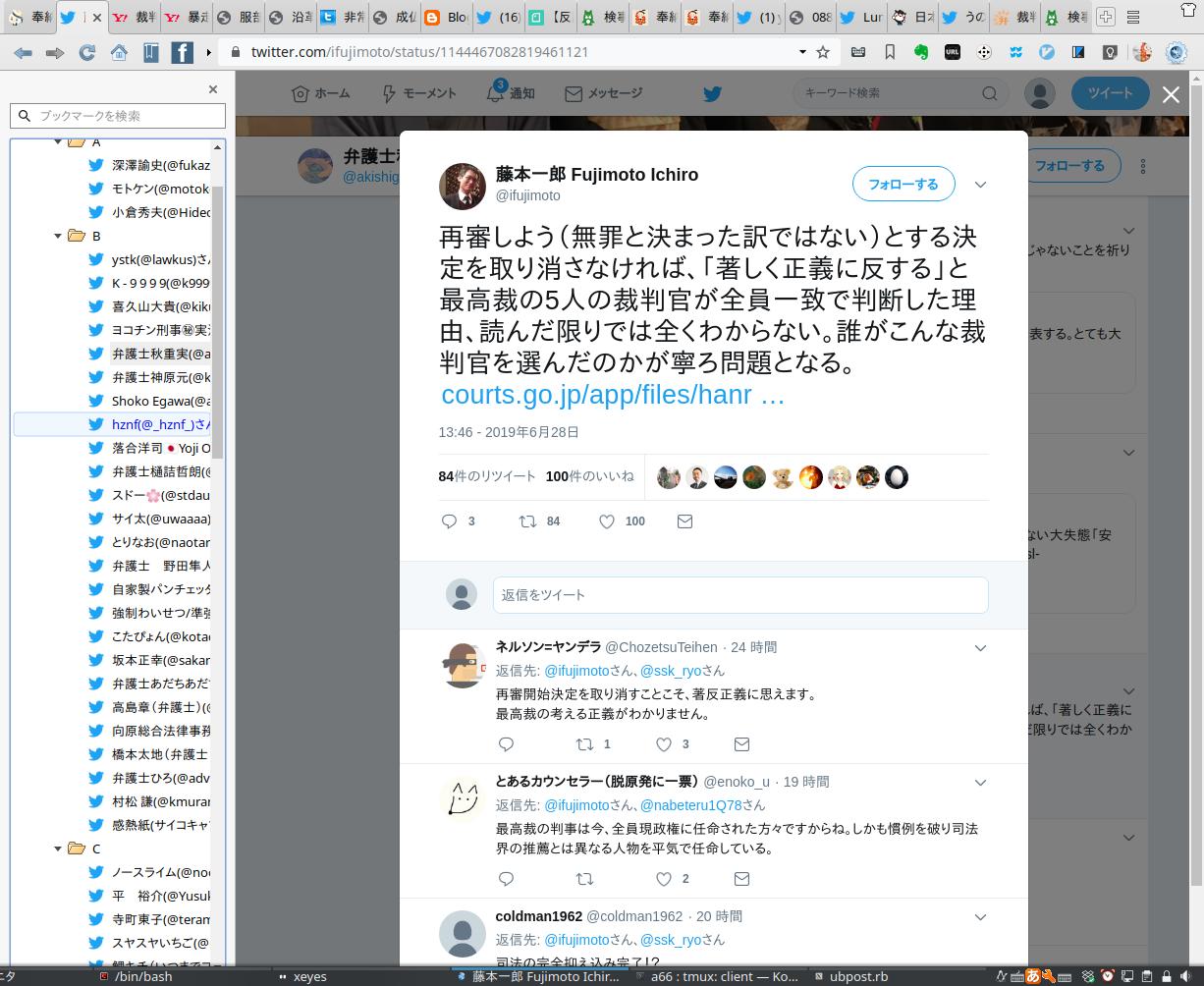Open the courts.go.jp link in the tweet
The height and width of the screenshot is (986, 1204).
coord(613,395)
